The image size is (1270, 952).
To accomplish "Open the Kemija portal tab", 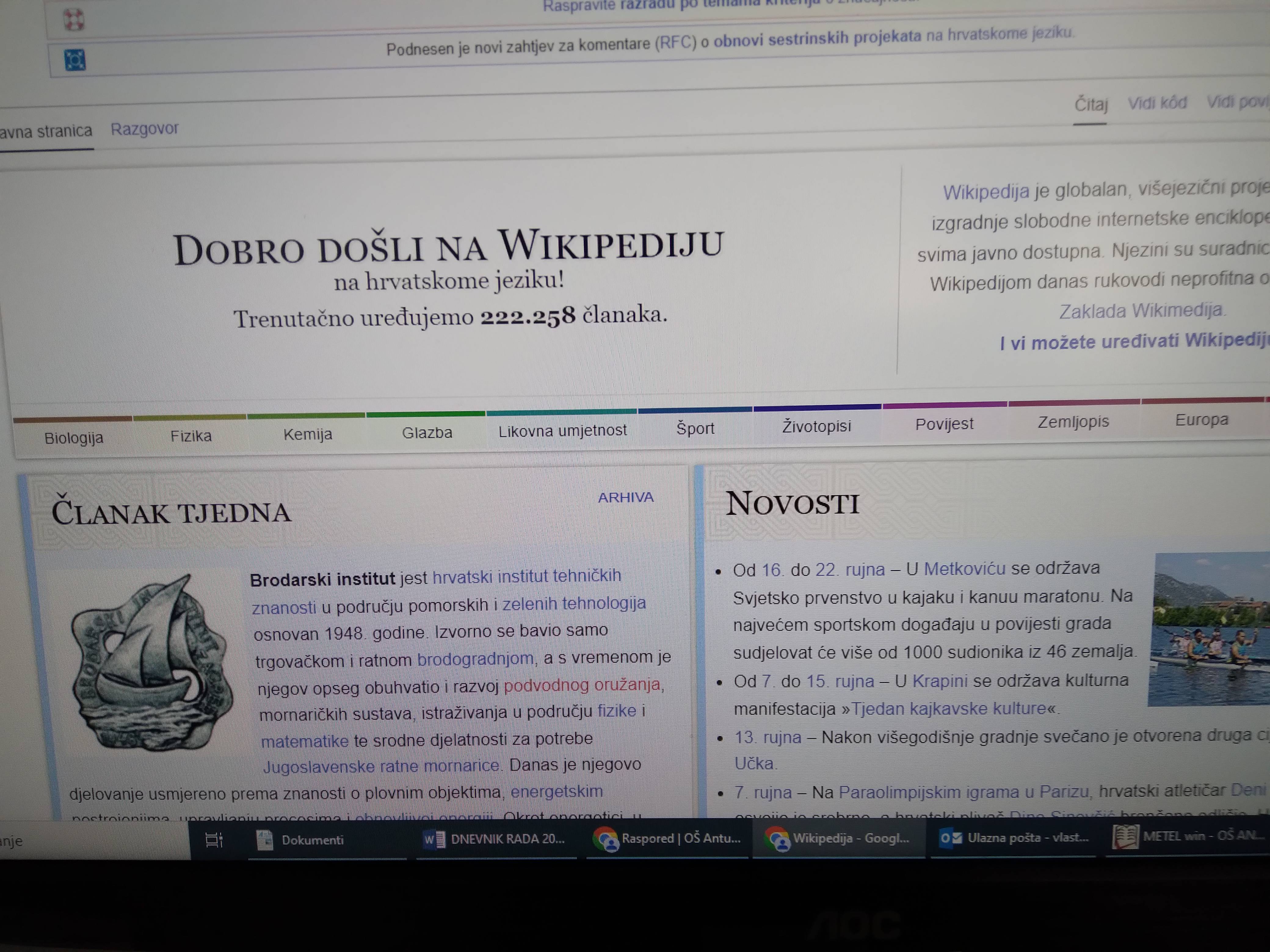I will tap(308, 435).
